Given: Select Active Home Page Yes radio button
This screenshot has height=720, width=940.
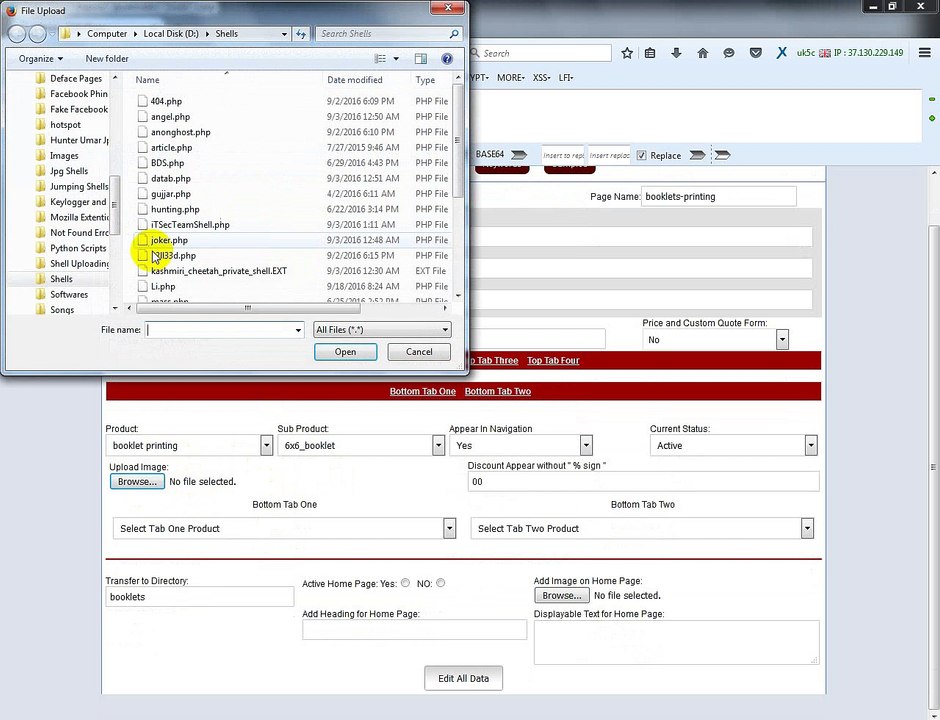Looking at the screenshot, I should [x=406, y=583].
